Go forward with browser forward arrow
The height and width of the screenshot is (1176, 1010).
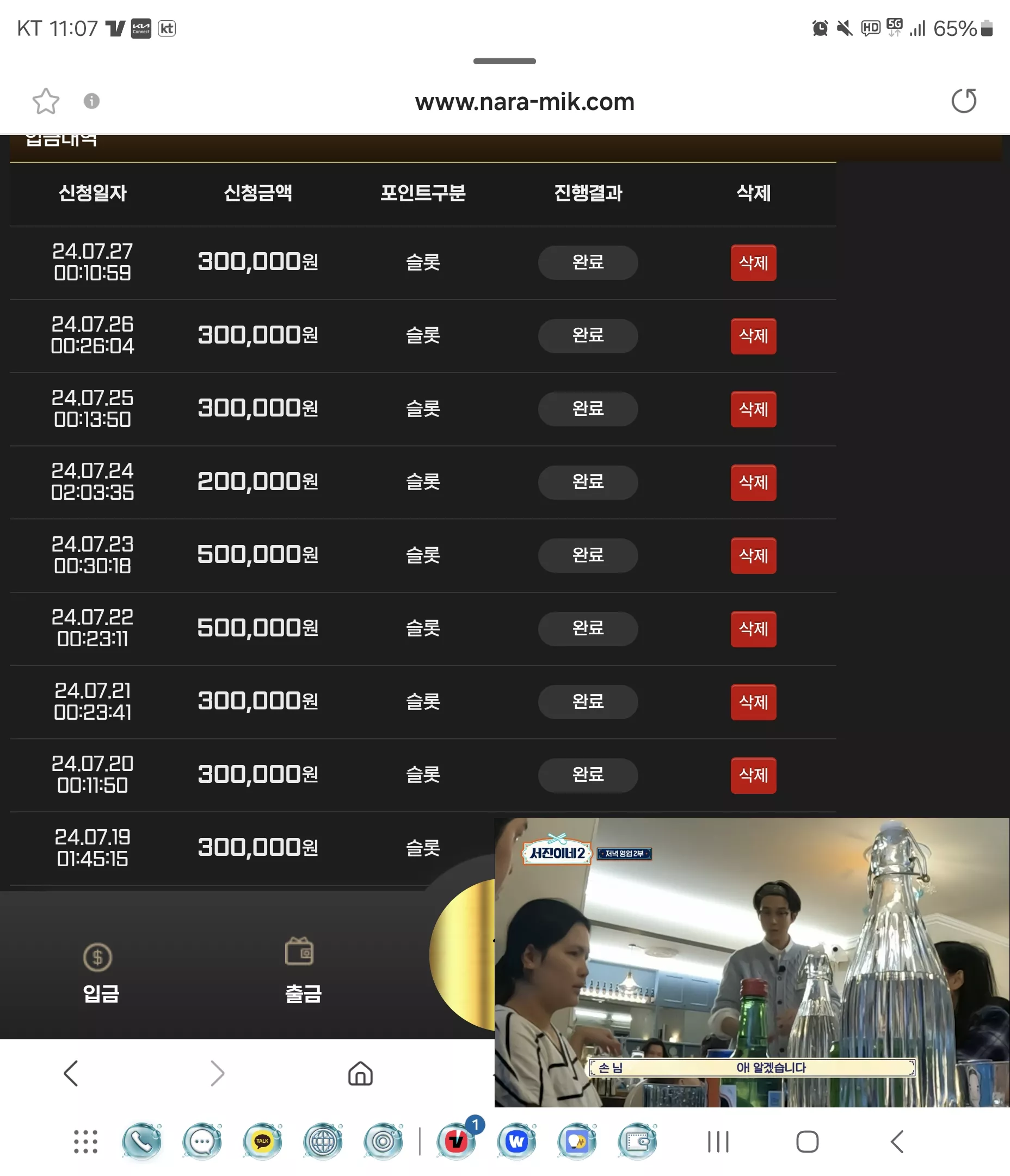(x=217, y=1073)
